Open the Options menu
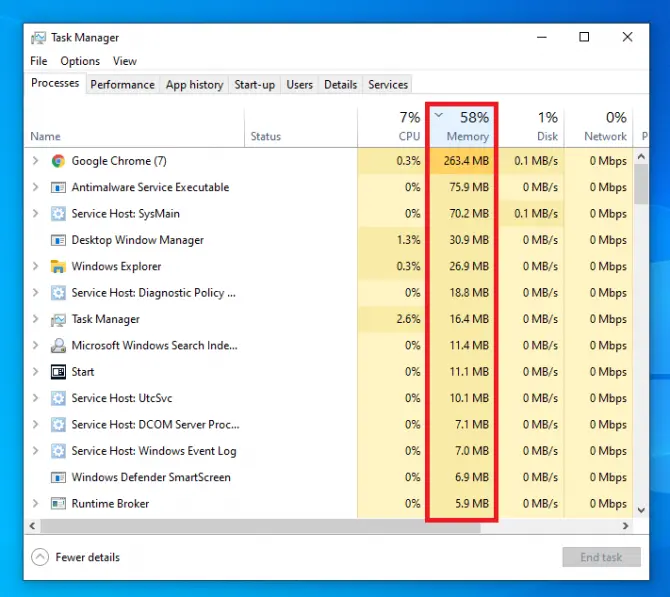 point(80,61)
